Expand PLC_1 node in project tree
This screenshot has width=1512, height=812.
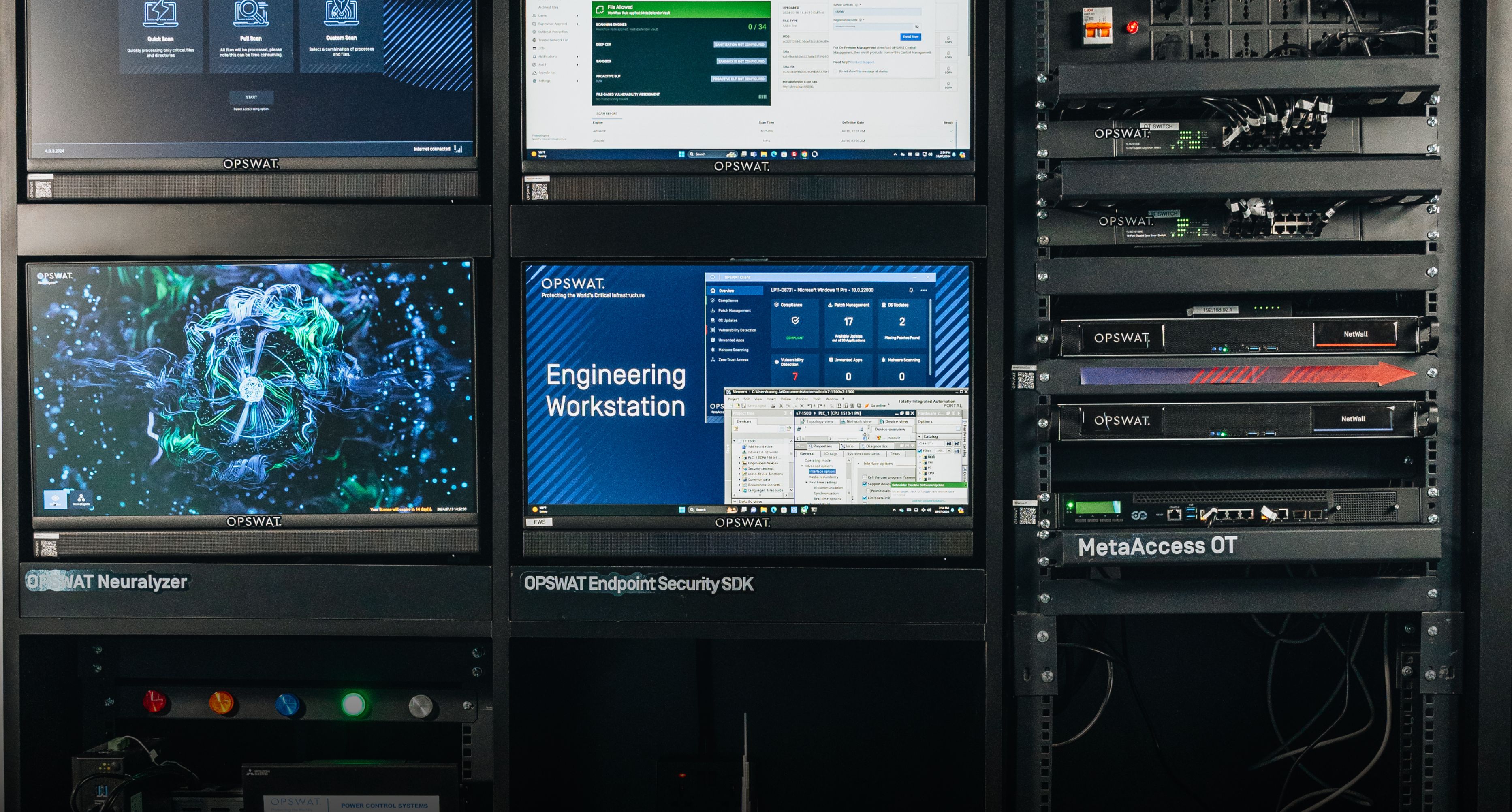739,457
